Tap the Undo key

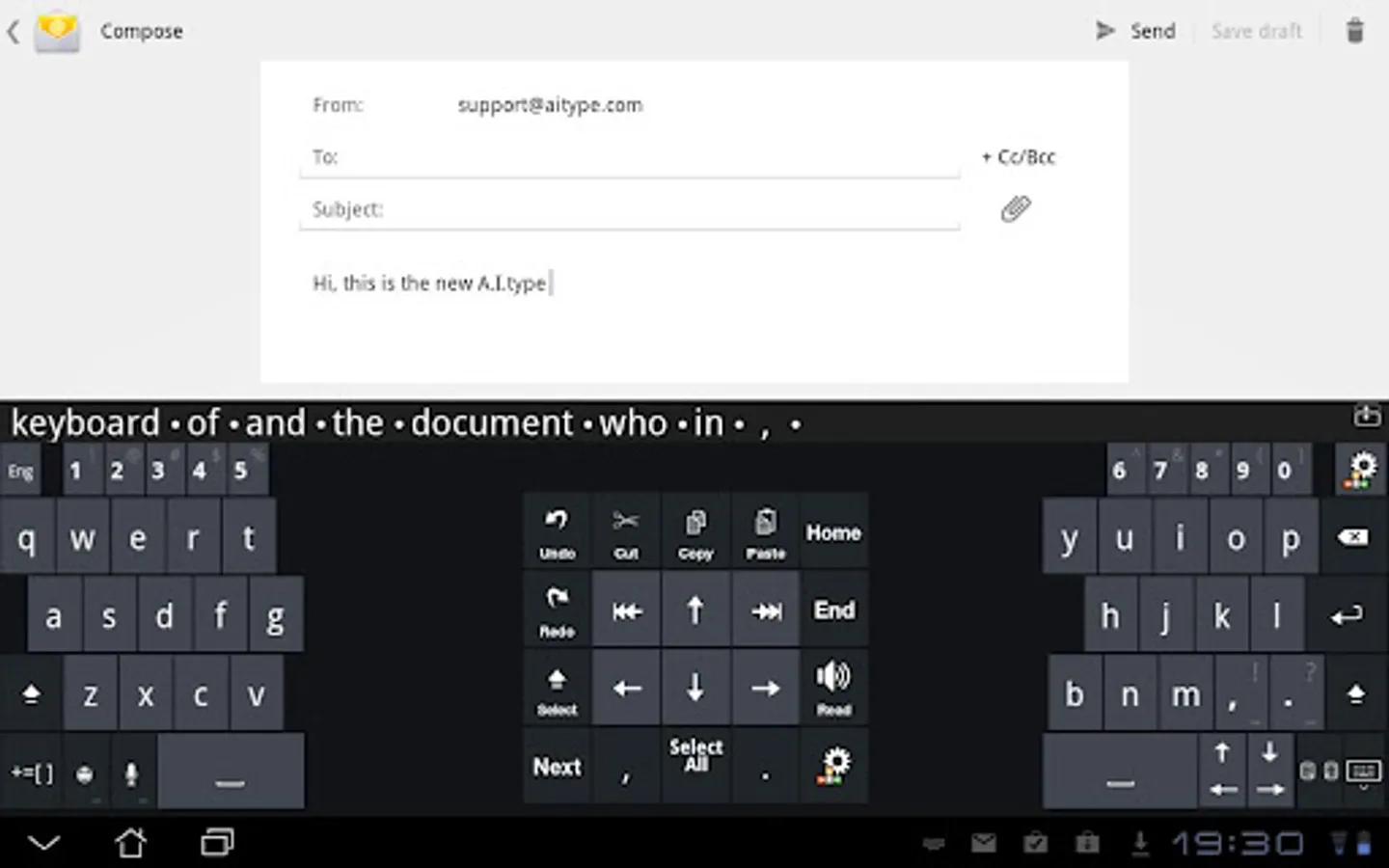coord(558,531)
